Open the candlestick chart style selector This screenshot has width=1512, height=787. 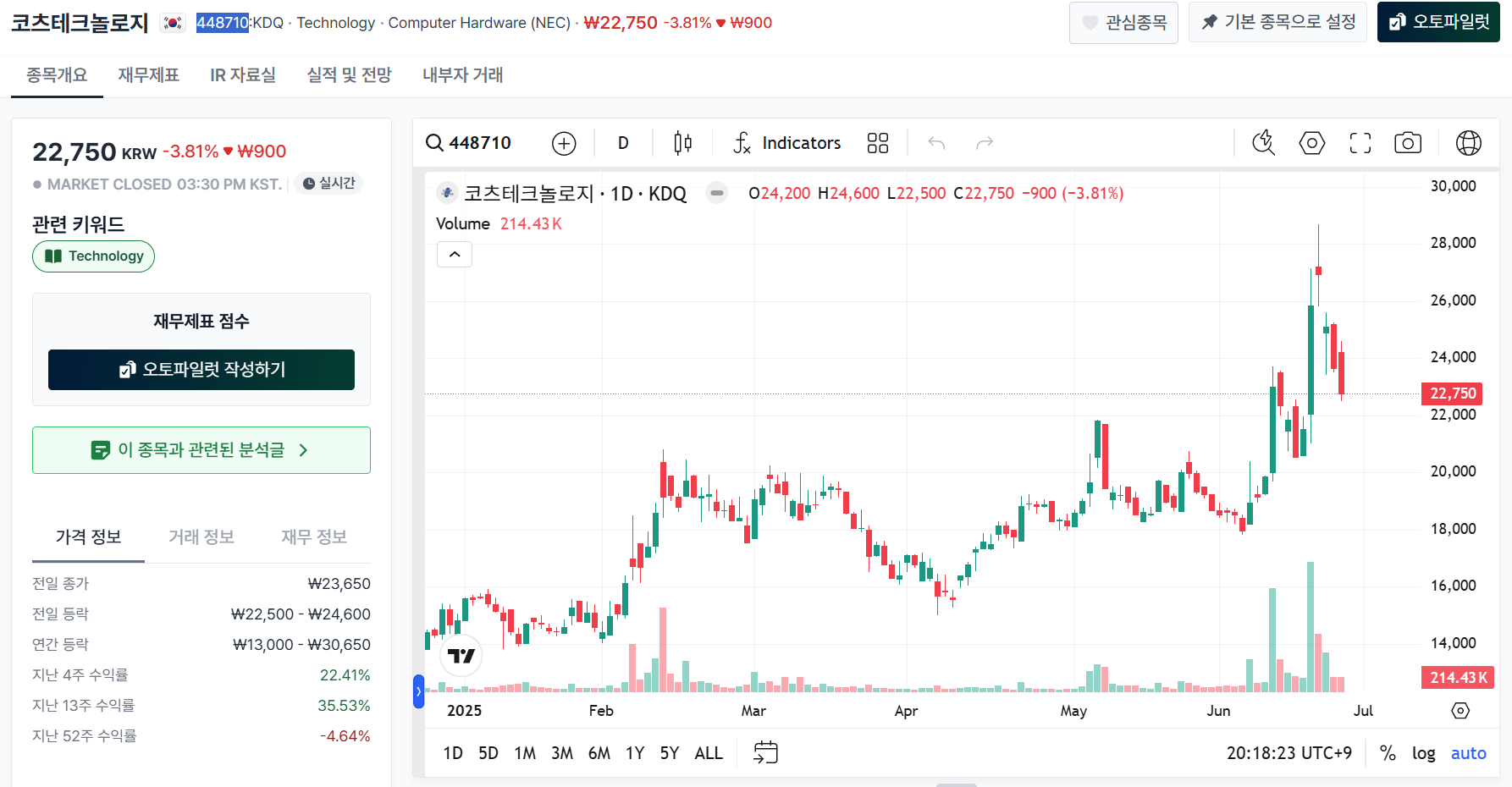[x=682, y=143]
